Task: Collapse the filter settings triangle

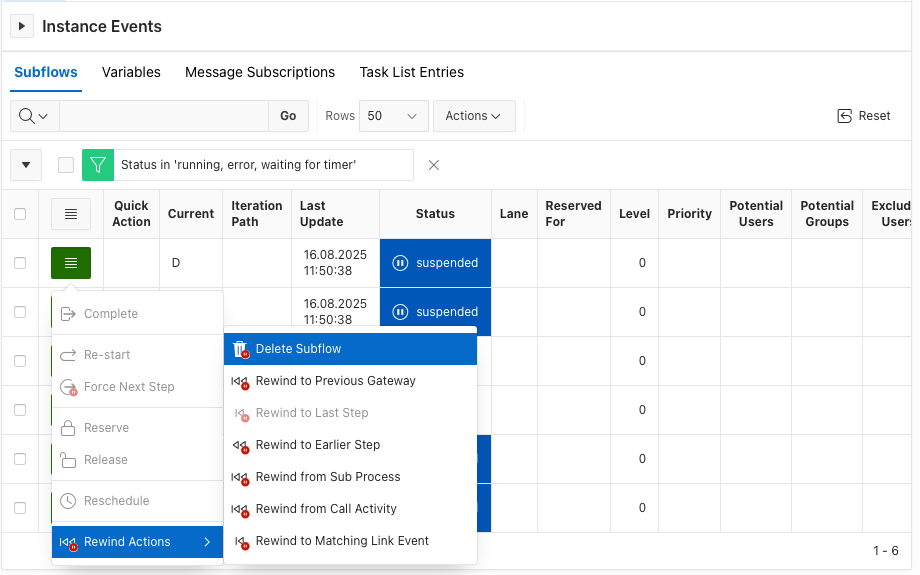Action: [x=26, y=165]
